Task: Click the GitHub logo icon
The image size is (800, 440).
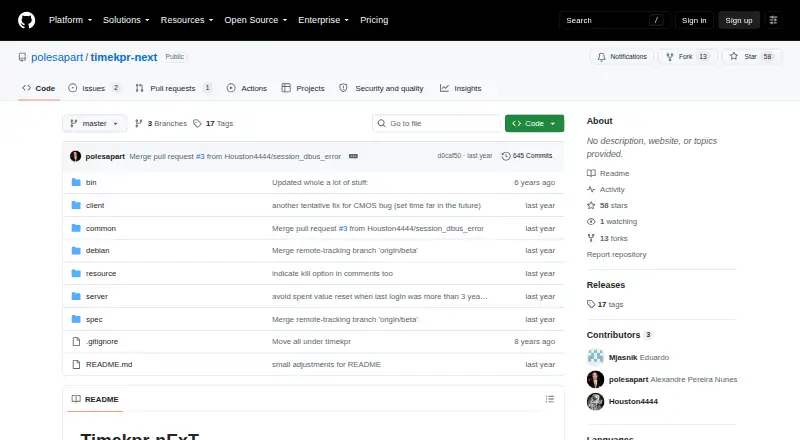Action: (27, 20)
